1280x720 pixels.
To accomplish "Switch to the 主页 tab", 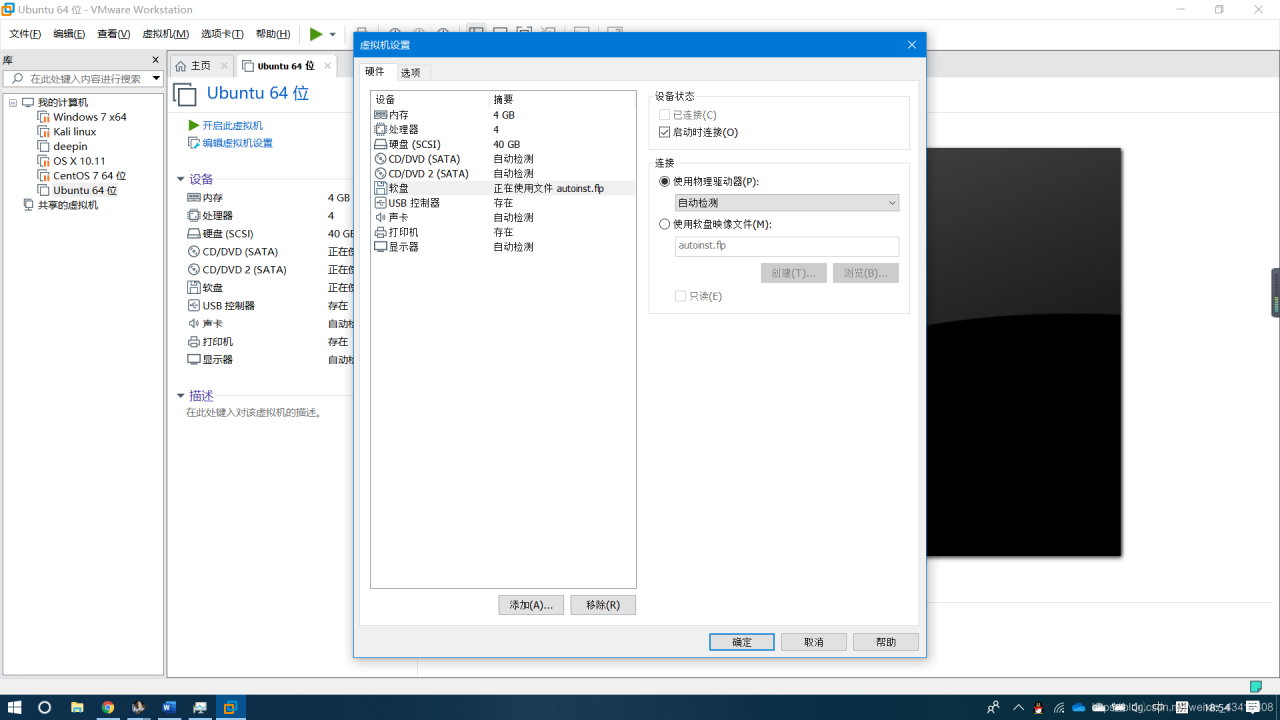I will click(x=200, y=66).
